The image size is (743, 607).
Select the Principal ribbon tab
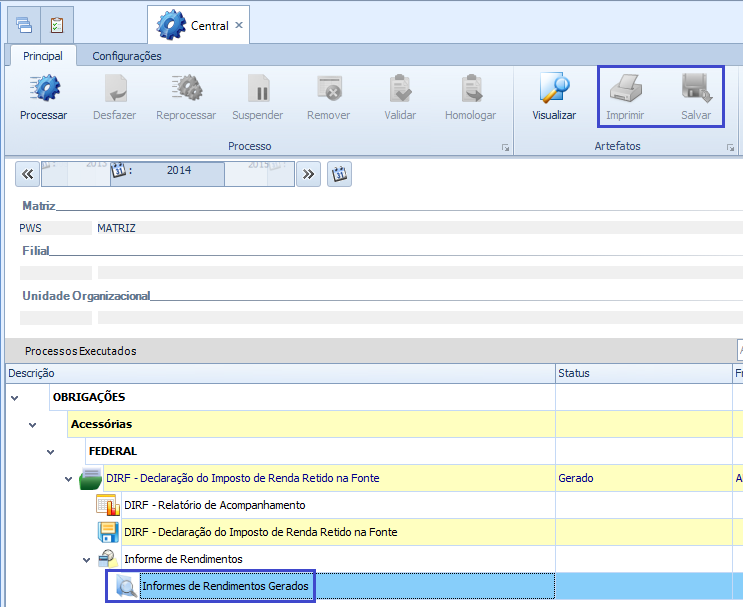coord(43,56)
